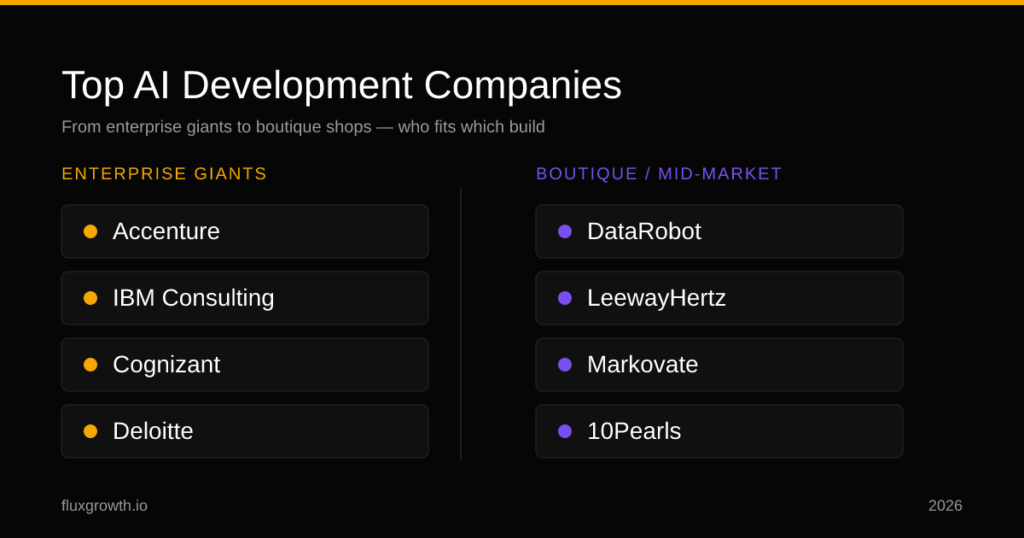Click the ENTERPRISE GIANTS heading
The image size is (1024, 538).
(164, 174)
